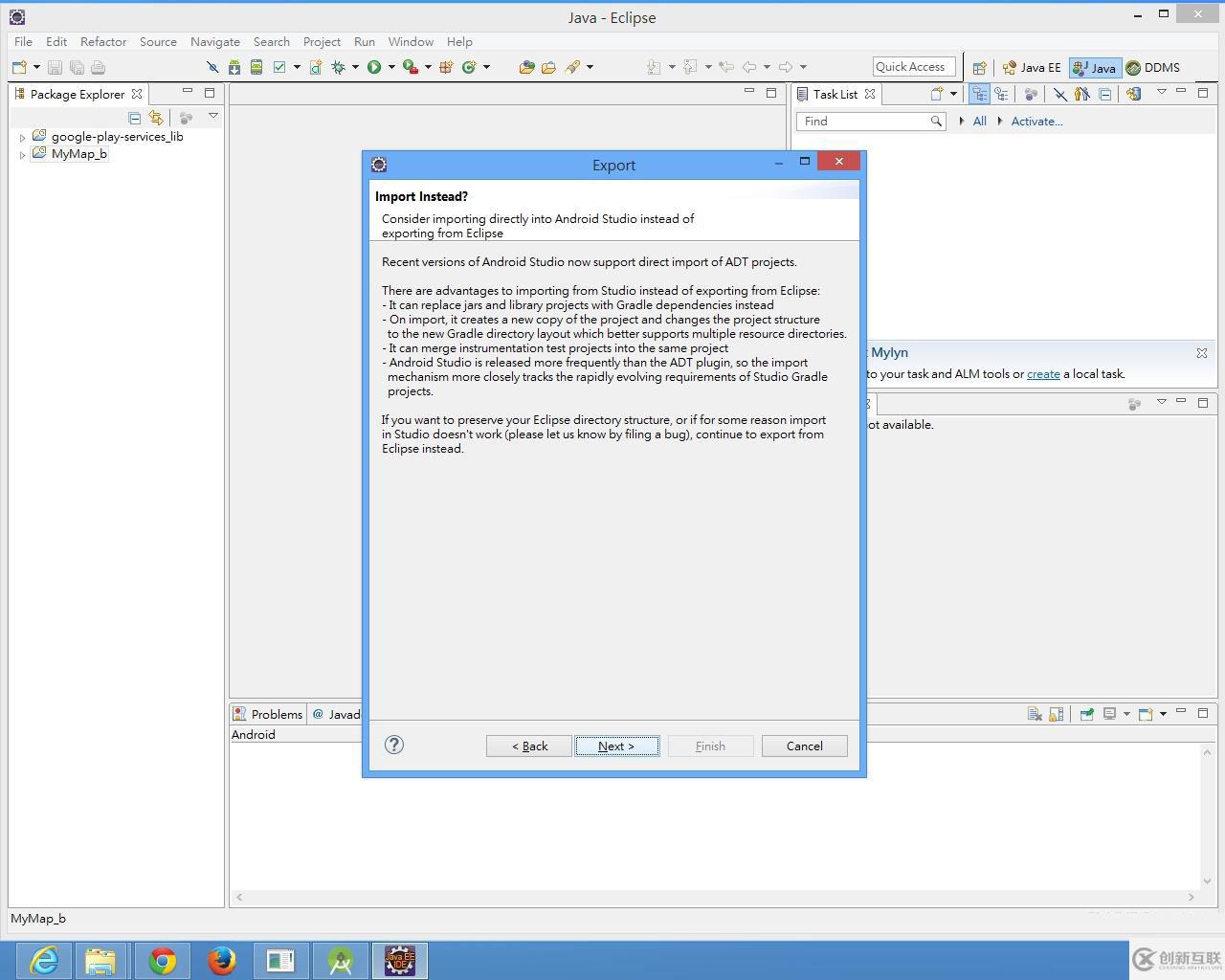Toggle Link with Editor in Package Explorer
The image size is (1225, 980).
coord(156,118)
